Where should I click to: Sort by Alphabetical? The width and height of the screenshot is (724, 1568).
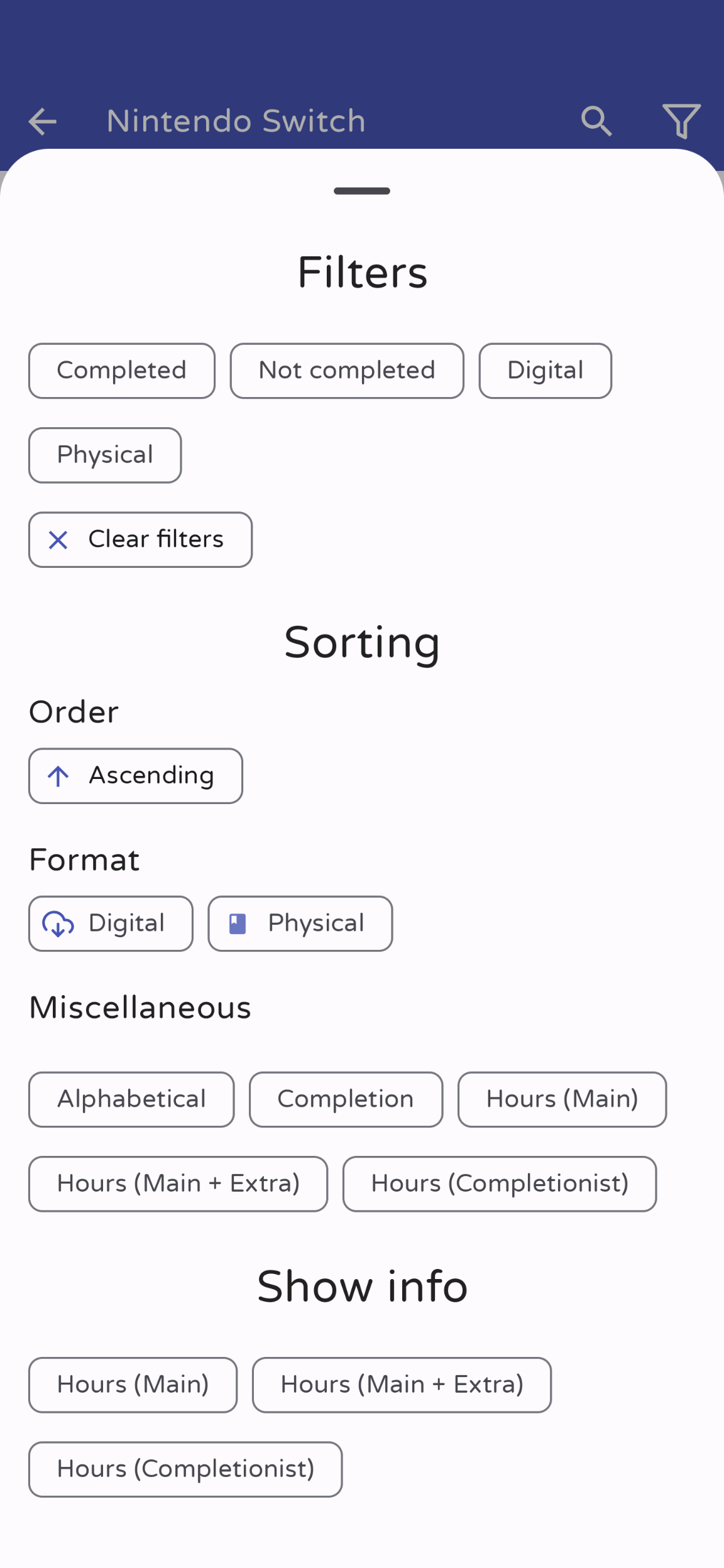click(131, 1099)
